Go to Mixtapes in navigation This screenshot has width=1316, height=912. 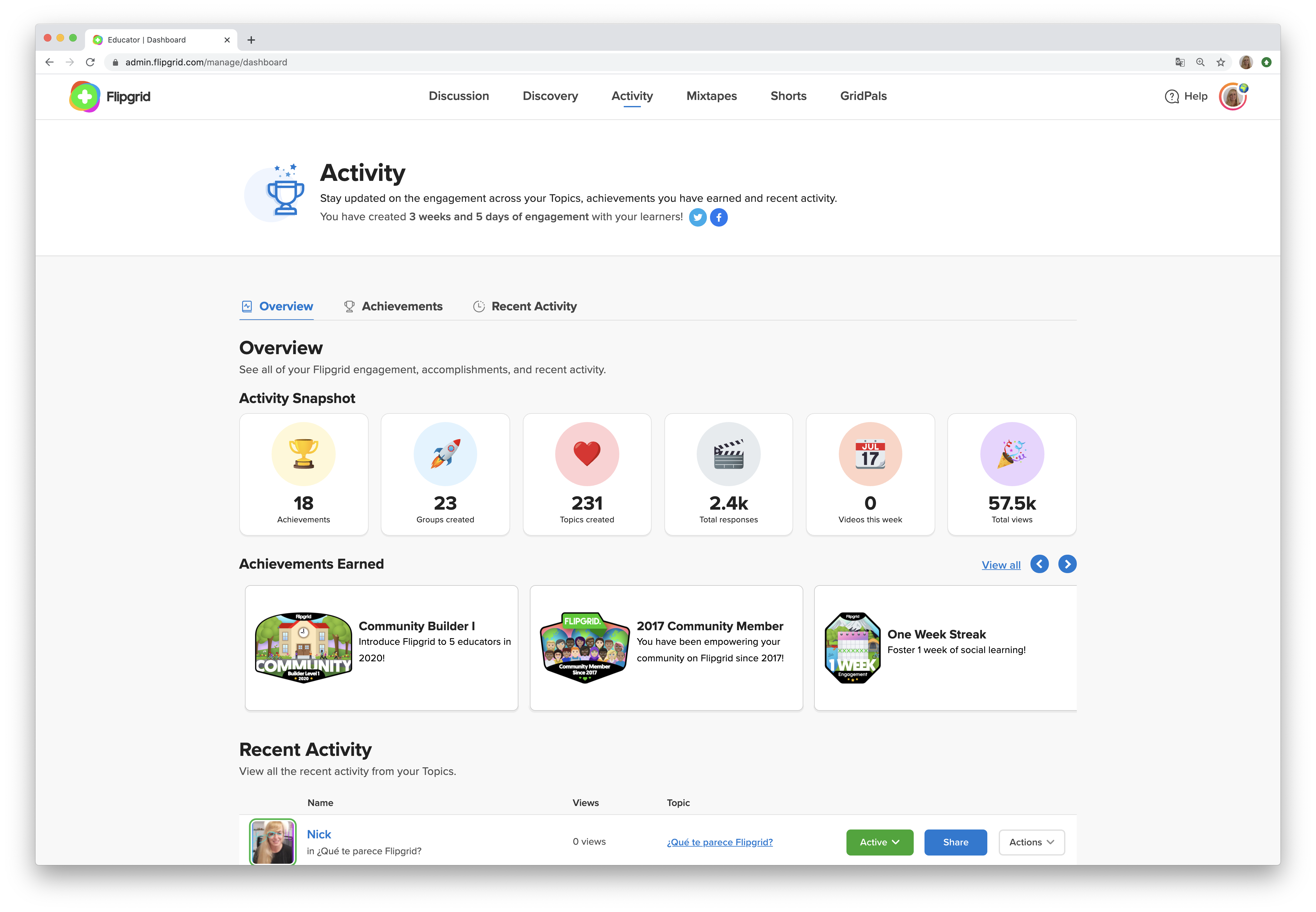pos(711,96)
